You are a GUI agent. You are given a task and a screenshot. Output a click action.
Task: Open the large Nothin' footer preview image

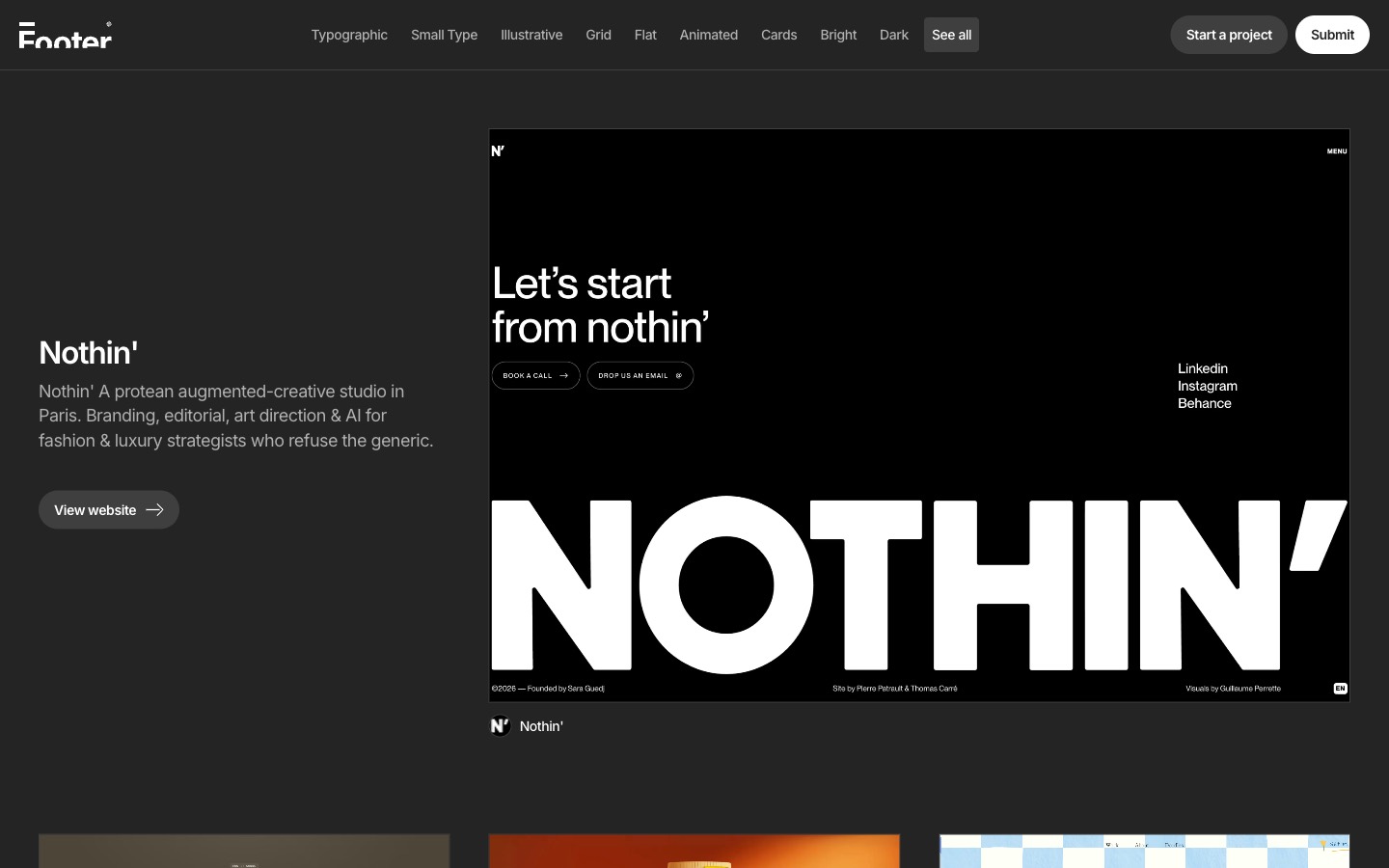pyautogui.click(x=919, y=416)
